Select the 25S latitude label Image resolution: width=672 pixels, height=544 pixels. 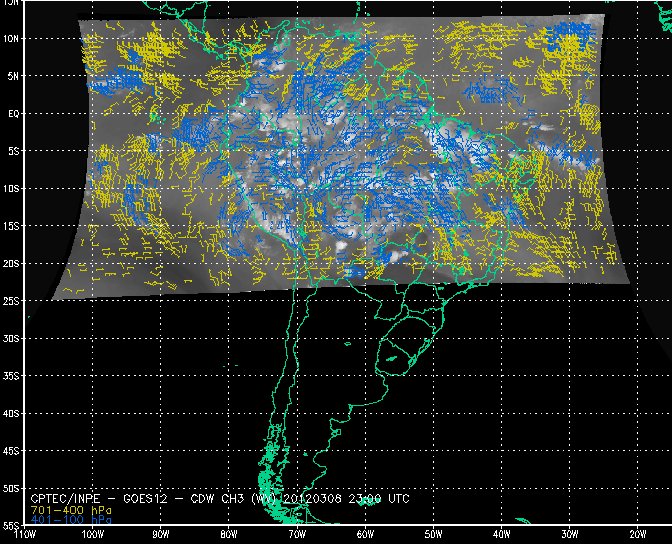point(11,301)
